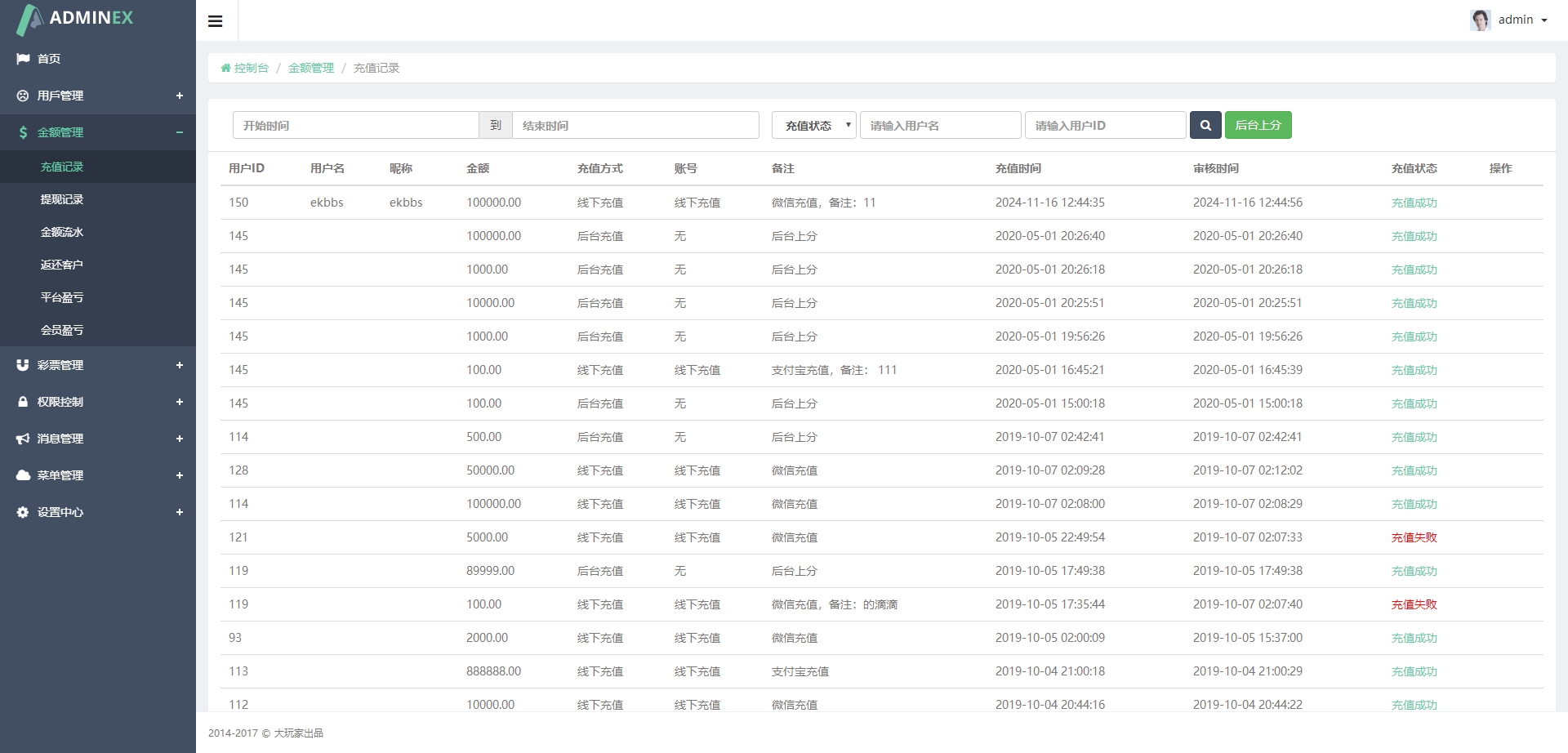1568x753 pixels.
Task: Select 返还客户 submenu item
Action: pyautogui.click(x=62, y=265)
